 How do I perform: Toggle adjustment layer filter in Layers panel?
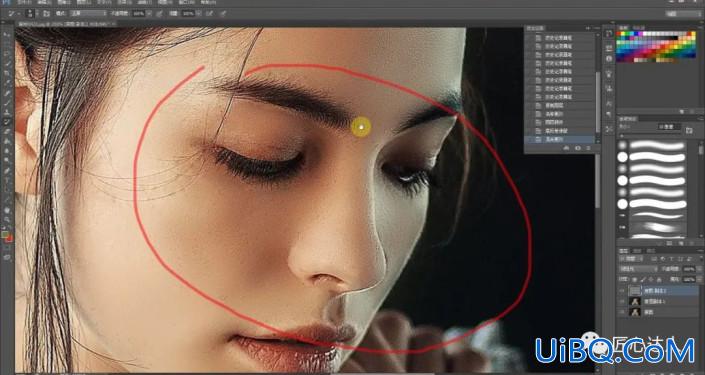[663, 259]
